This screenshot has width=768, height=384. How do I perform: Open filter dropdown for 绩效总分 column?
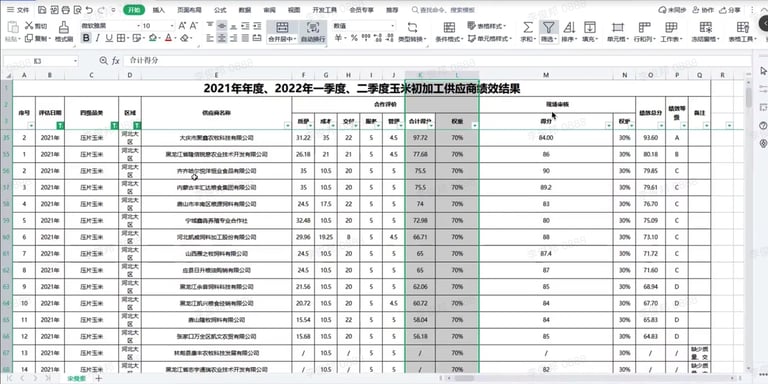point(662,125)
